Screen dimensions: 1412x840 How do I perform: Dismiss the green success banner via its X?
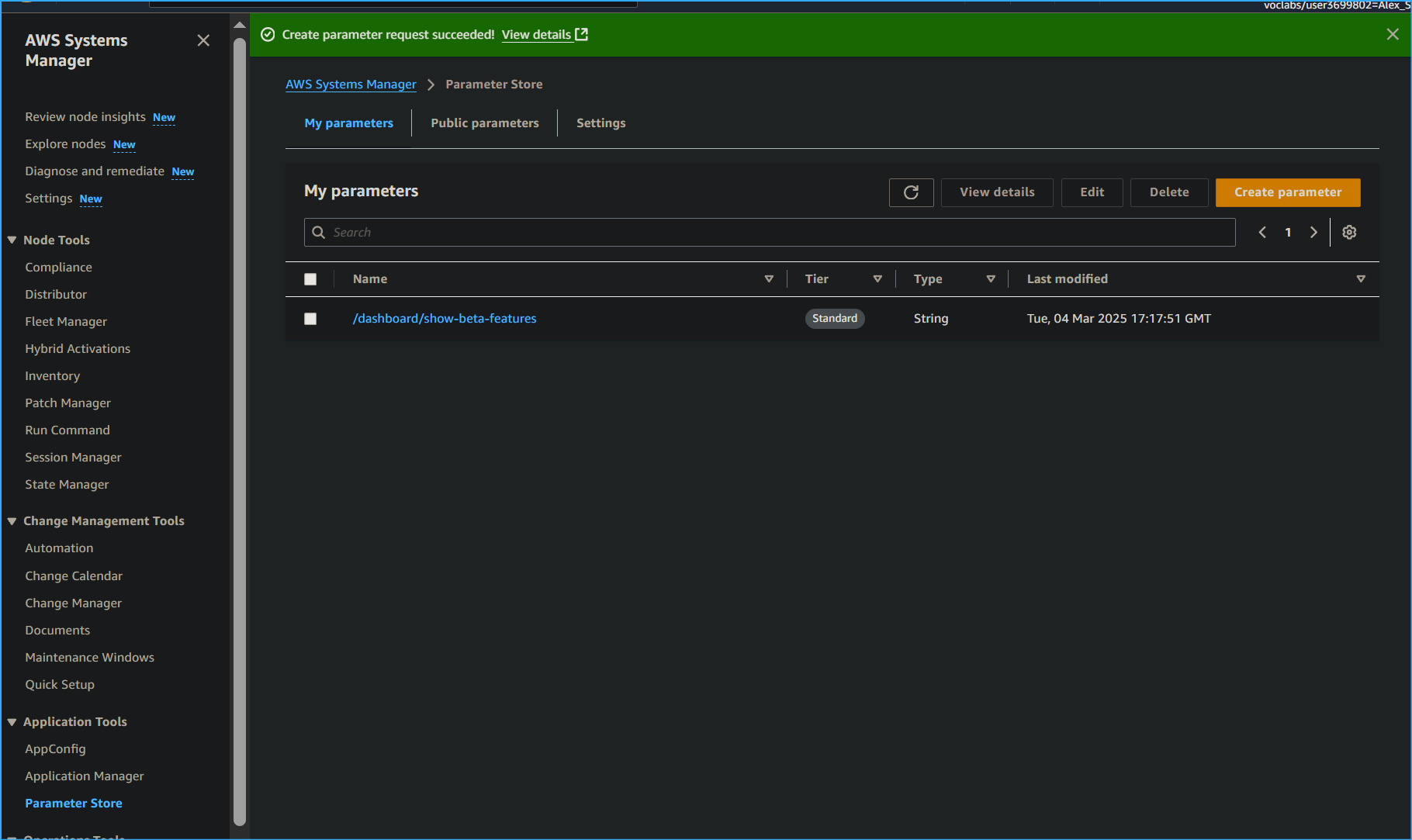1393,34
